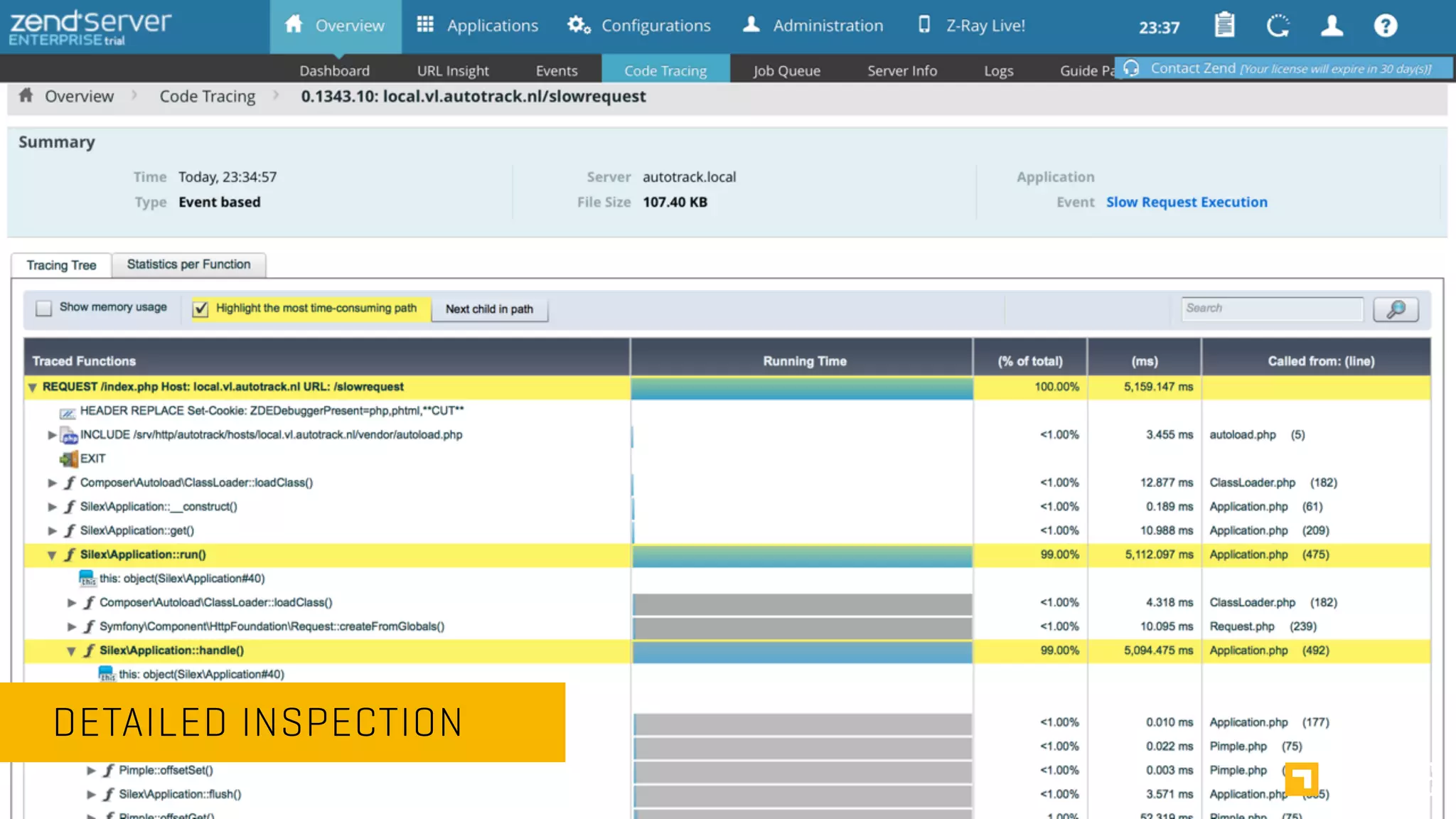Click the clipboard notifications icon
The image size is (1456, 819).
click(1224, 26)
